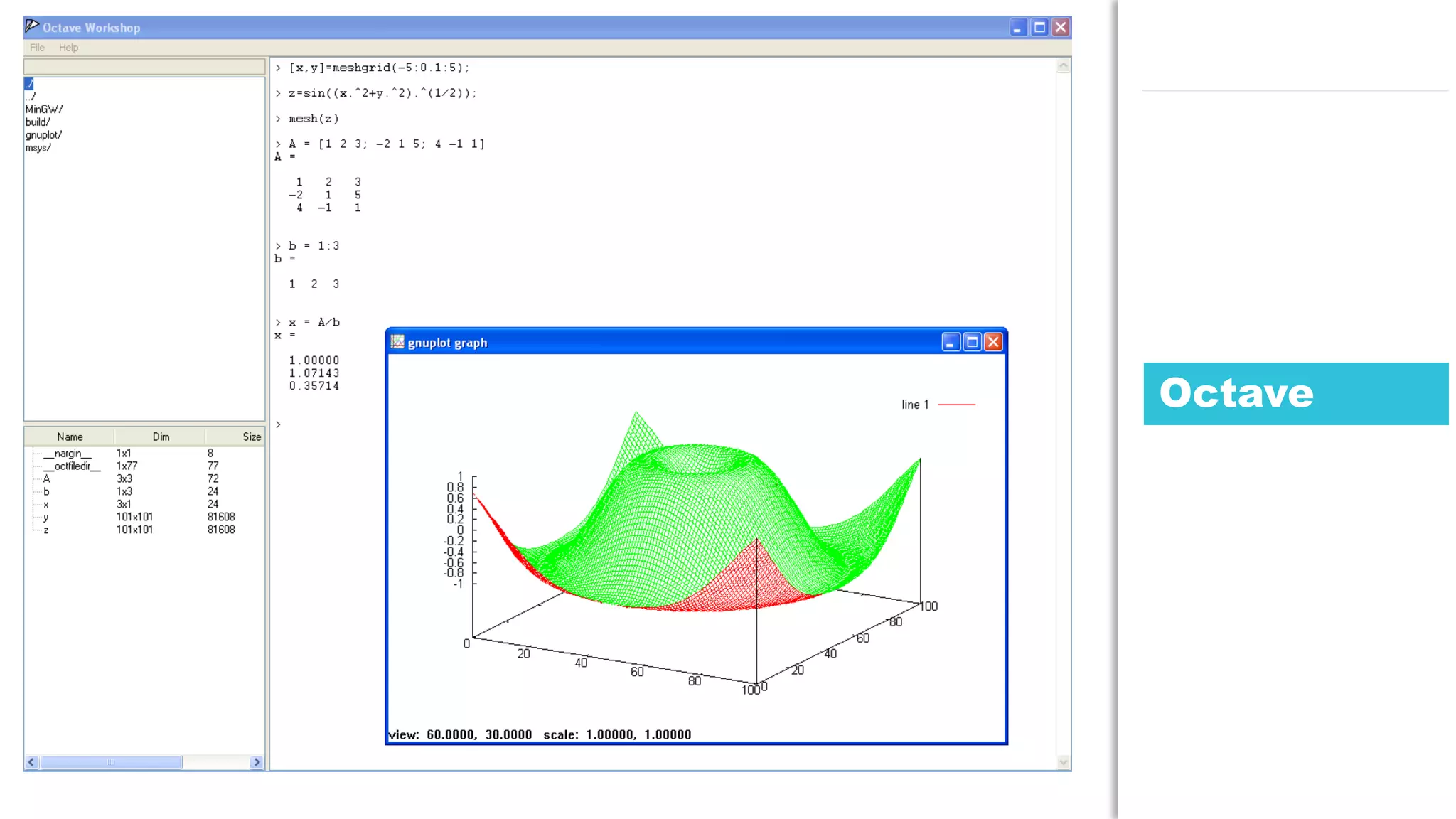
Task: Maximize the Octave Workshop window
Action: pyautogui.click(x=1039, y=28)
